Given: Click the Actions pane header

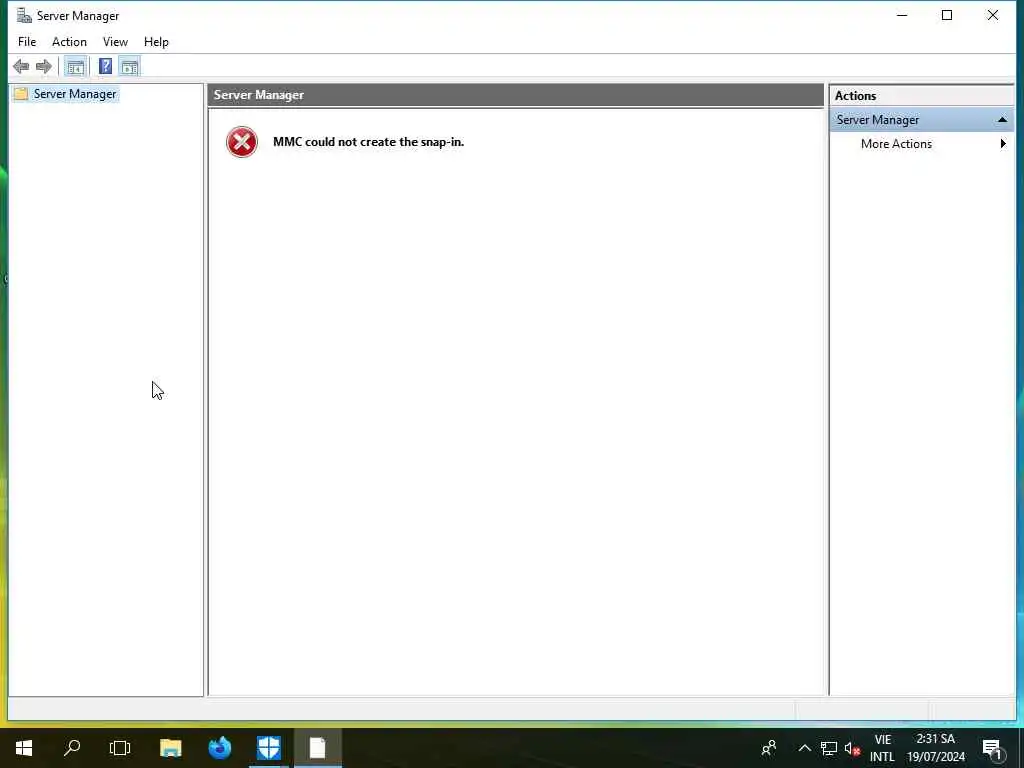Looking at the screenshot, I should 921,95.
